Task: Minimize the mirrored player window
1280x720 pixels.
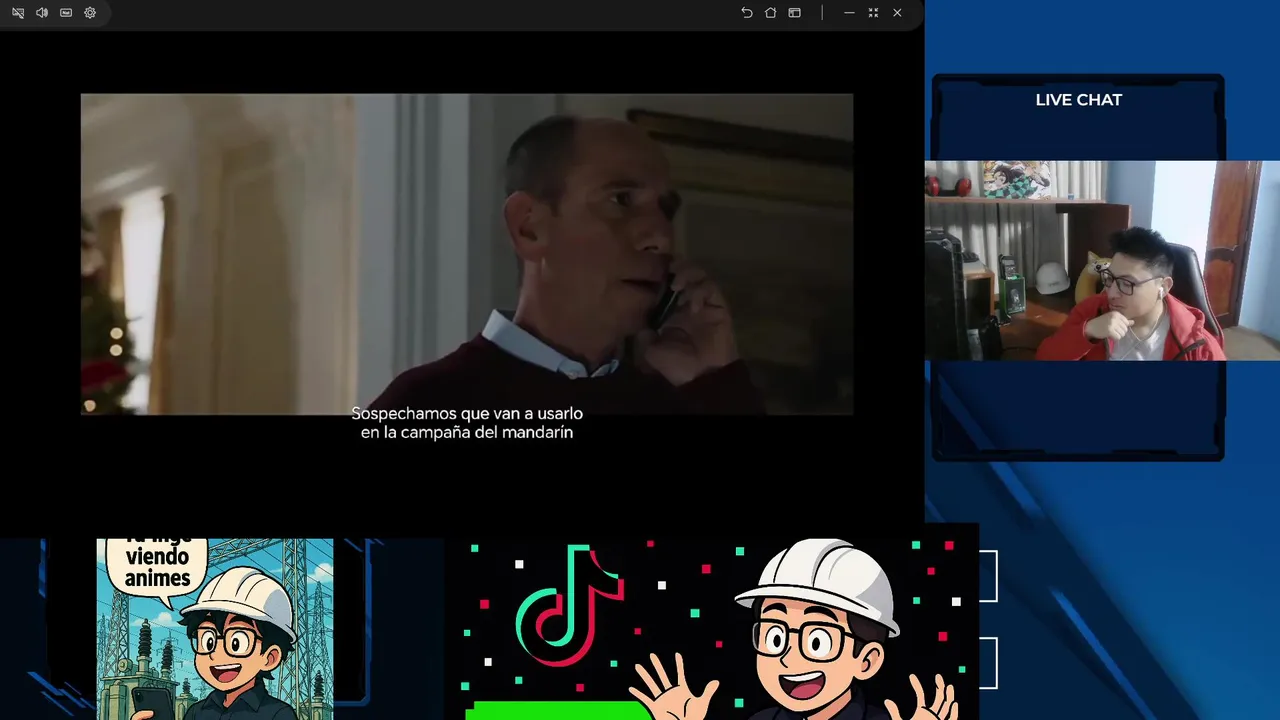Action: pos(849,13)
